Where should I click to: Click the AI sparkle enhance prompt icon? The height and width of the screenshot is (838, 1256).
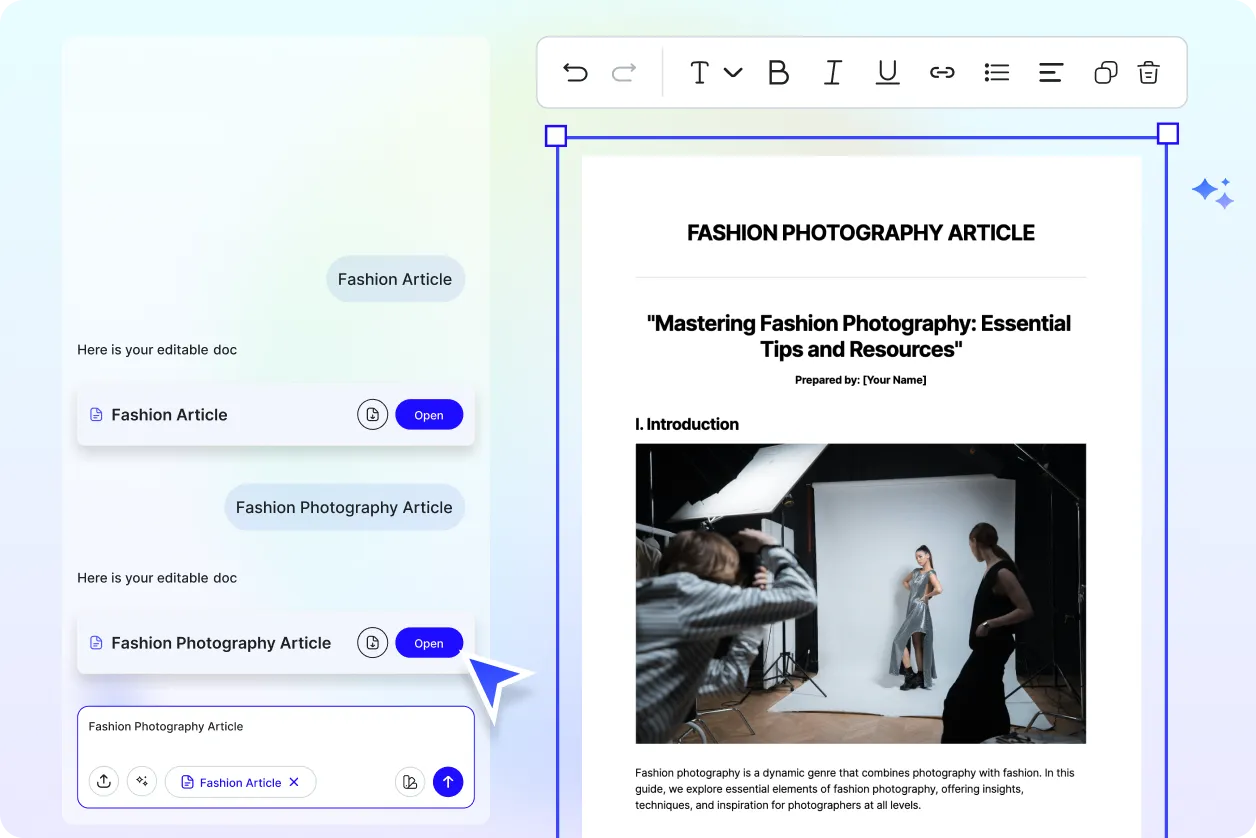(x=142, y=782)
